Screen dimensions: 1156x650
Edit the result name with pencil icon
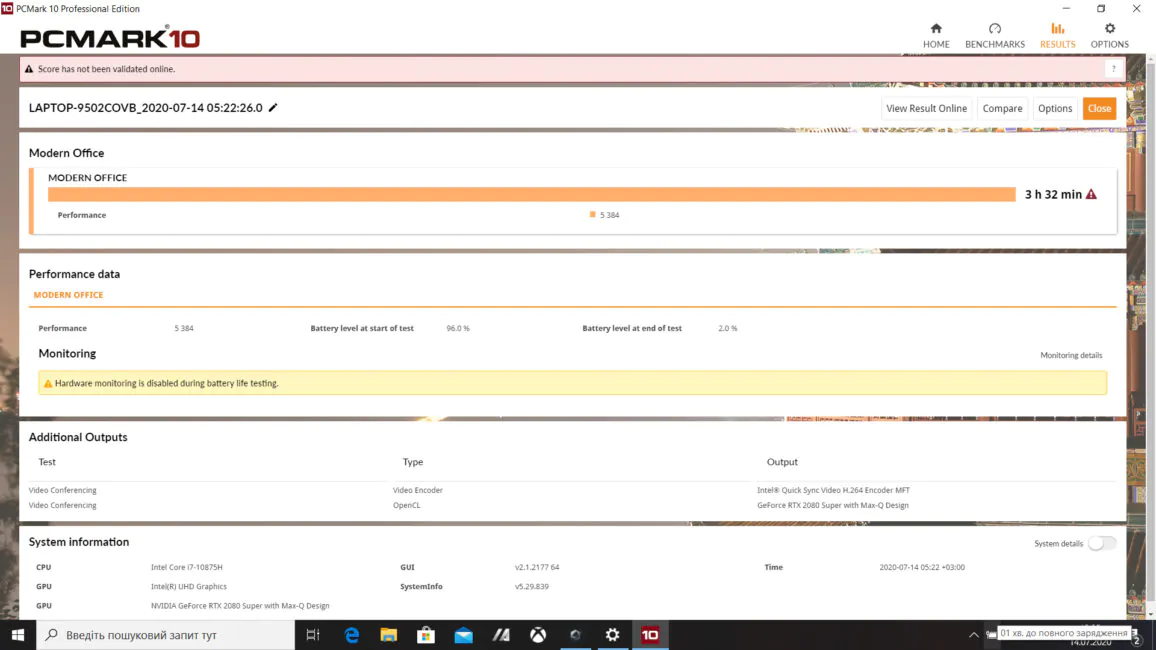(273, 108)
